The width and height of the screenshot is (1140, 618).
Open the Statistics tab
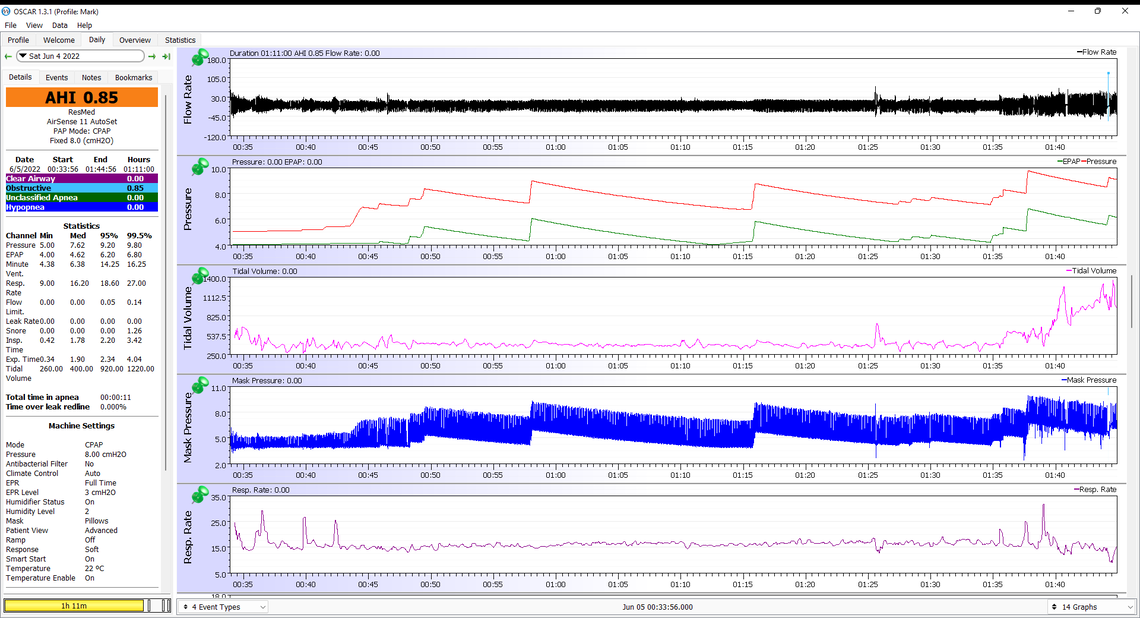[x=180, y=40]
